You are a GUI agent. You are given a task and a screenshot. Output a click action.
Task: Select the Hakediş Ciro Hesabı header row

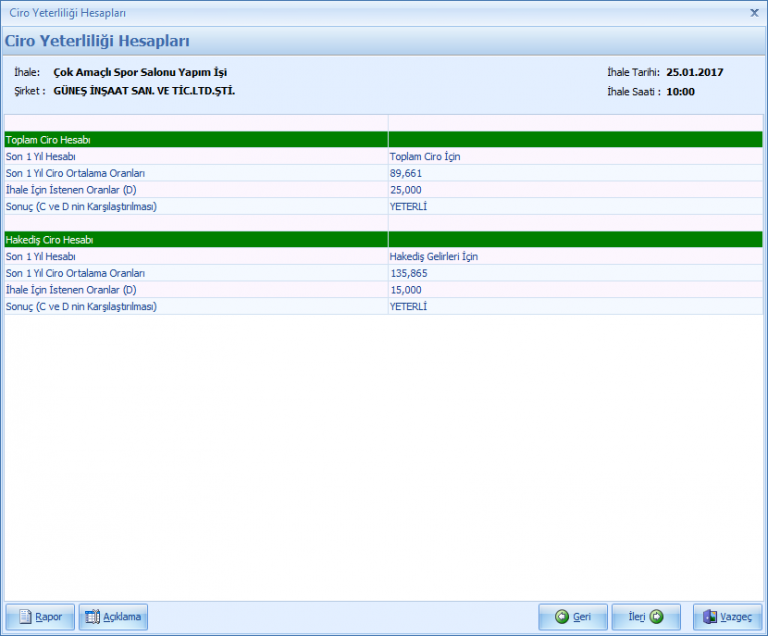click(195, 240)
